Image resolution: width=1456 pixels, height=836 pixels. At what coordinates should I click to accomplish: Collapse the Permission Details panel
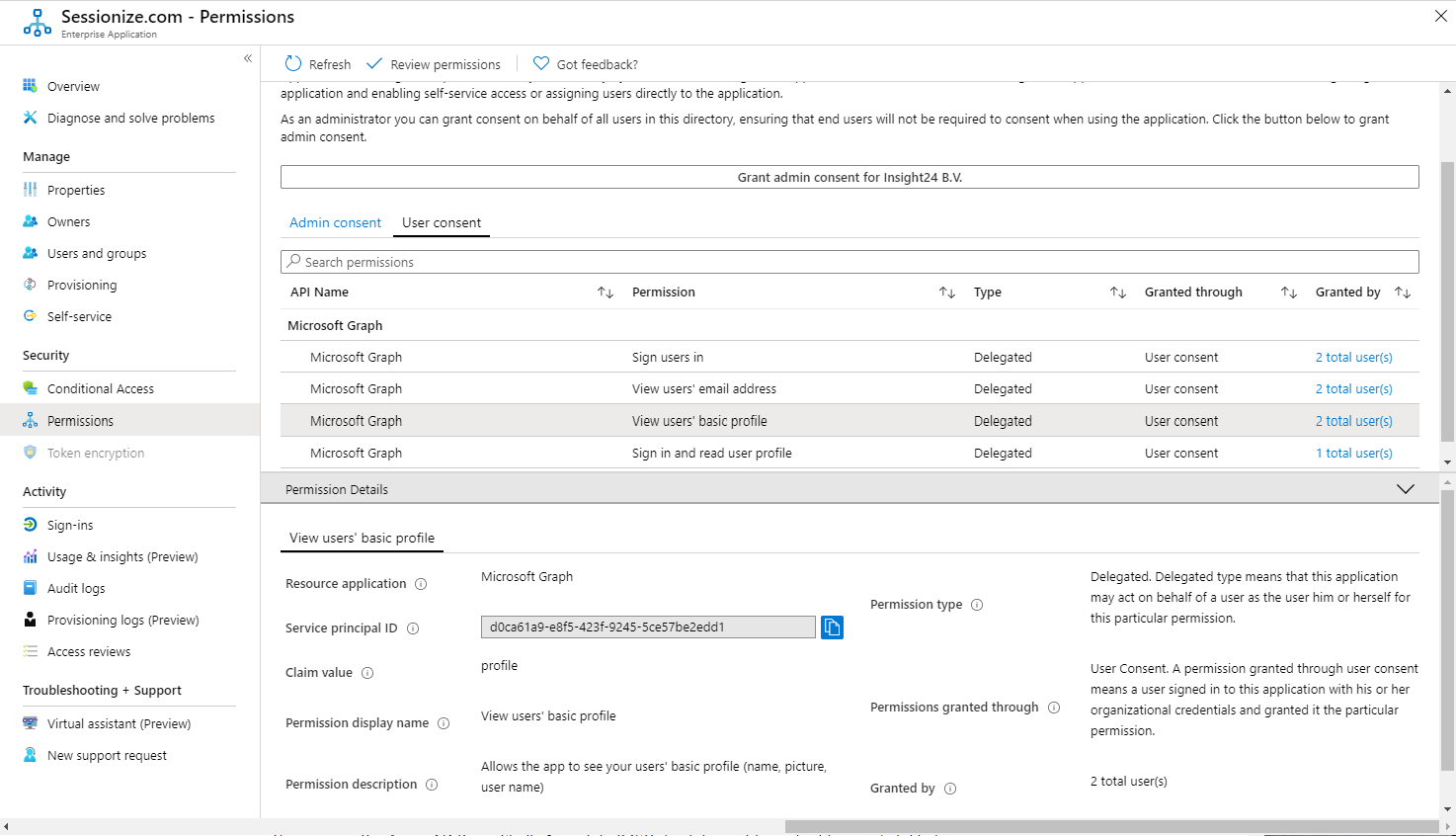click(1405, 488)
